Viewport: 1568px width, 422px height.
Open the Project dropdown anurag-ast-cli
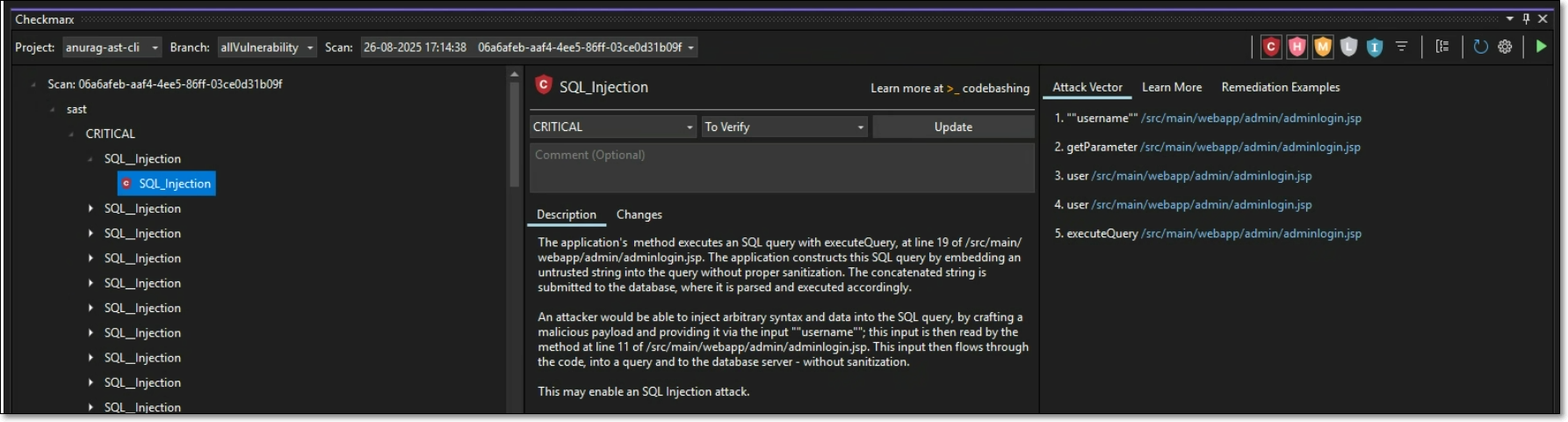(x=112, y=47)
